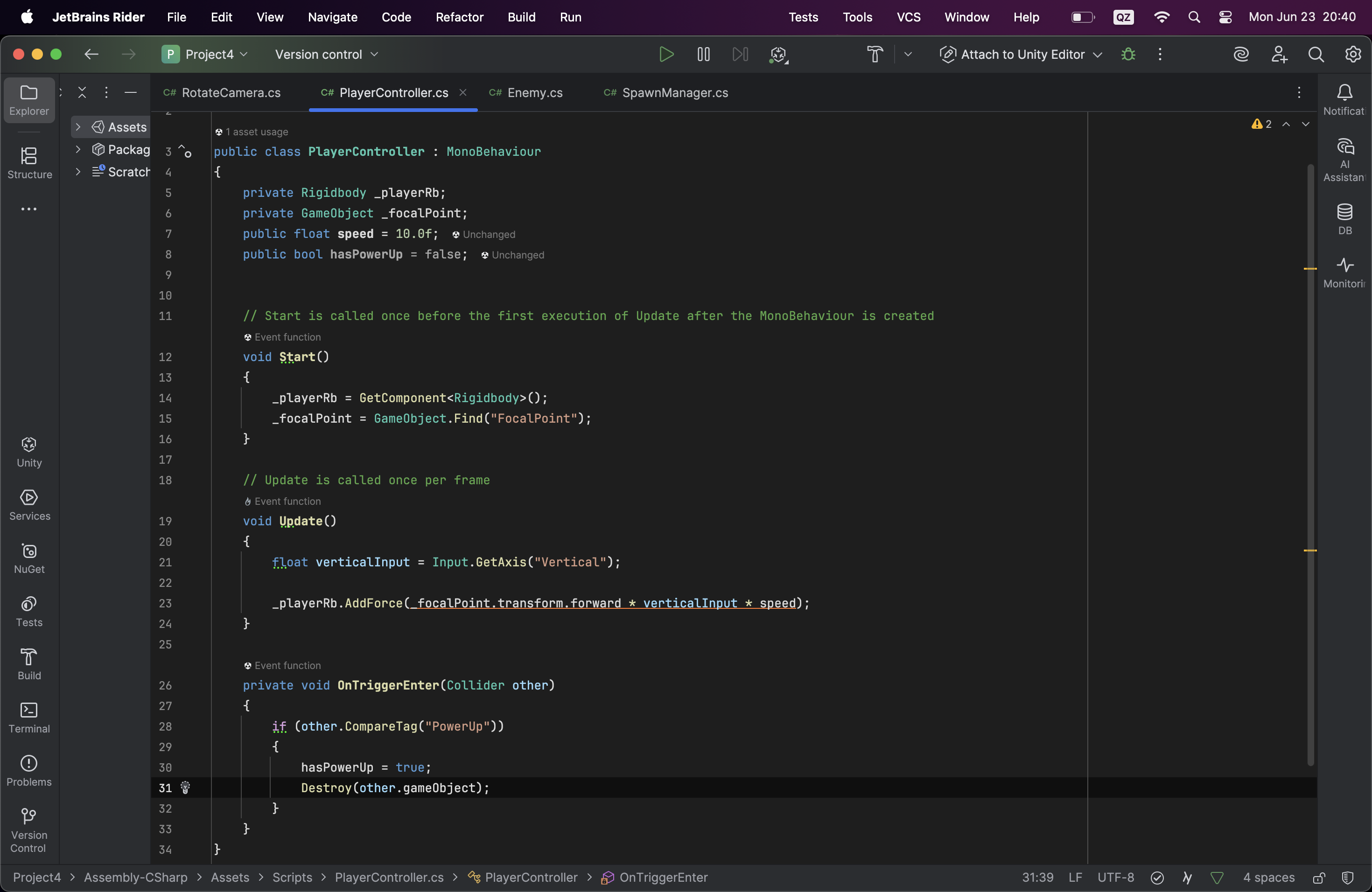Switch to RotateCamera.cs tab
This screenshot has height=892, width=1372.
click(222, 93)
